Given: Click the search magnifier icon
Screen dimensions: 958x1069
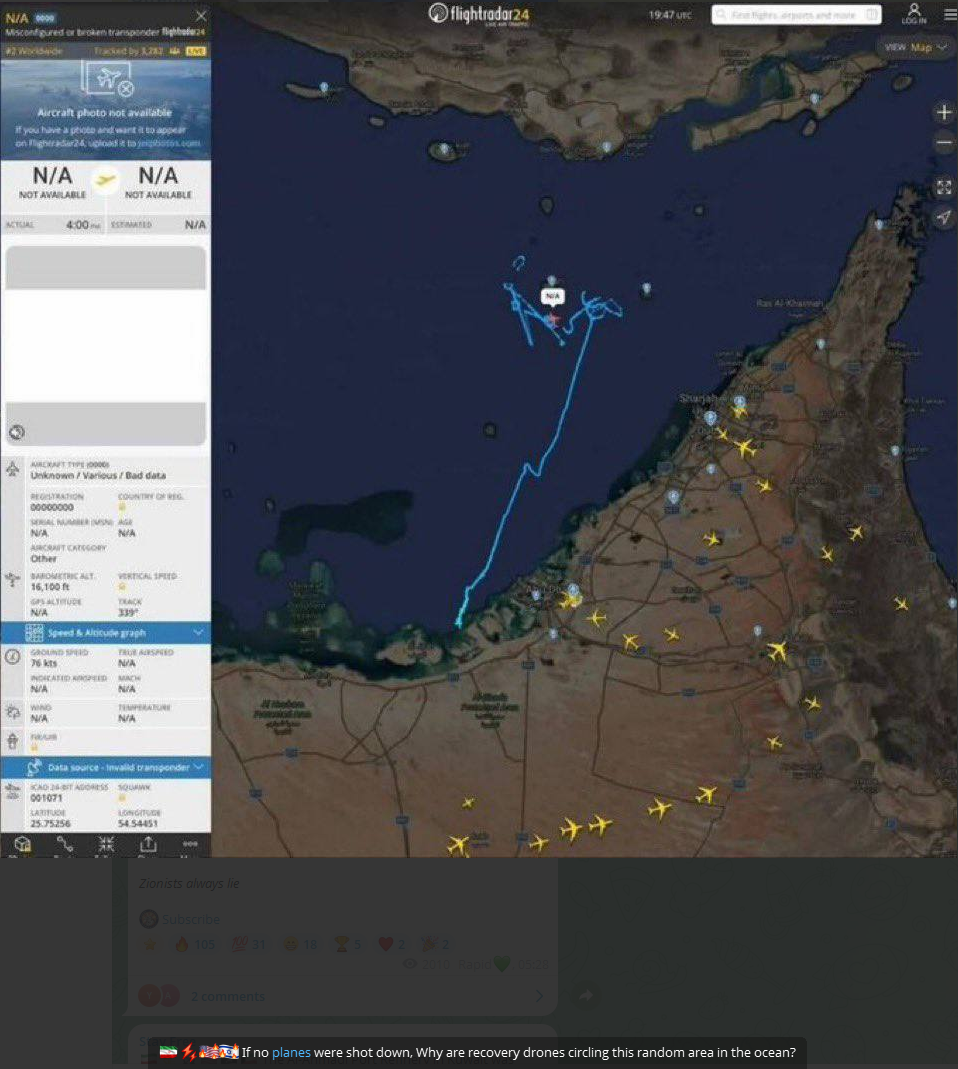Looking at the screenshot, I should point(721,14).
